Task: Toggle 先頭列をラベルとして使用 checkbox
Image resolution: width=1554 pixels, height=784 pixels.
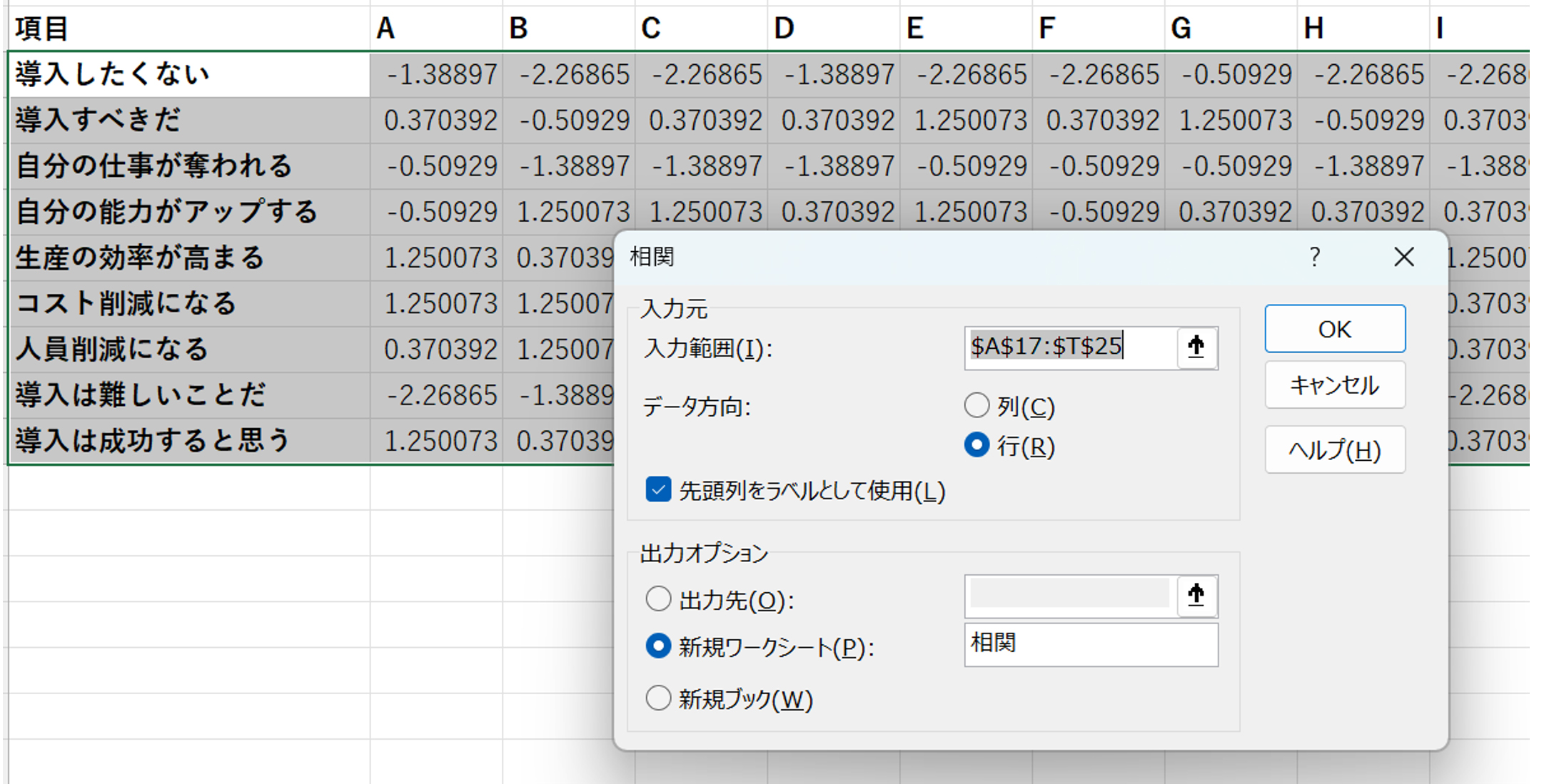Action: pyautogui.click(x=658, y=490)
